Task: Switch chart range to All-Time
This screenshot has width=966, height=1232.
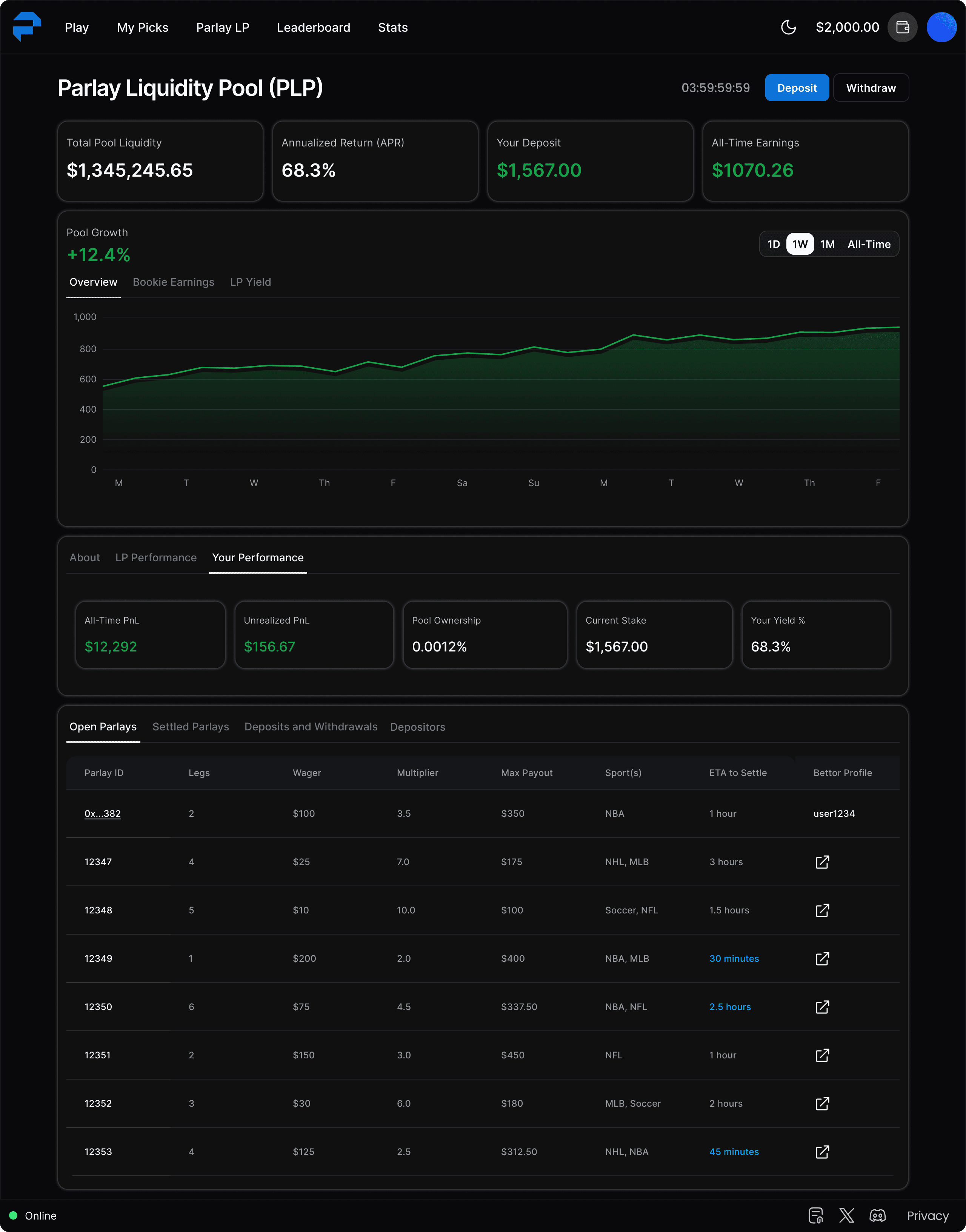Action: click(x=868, y=244)
